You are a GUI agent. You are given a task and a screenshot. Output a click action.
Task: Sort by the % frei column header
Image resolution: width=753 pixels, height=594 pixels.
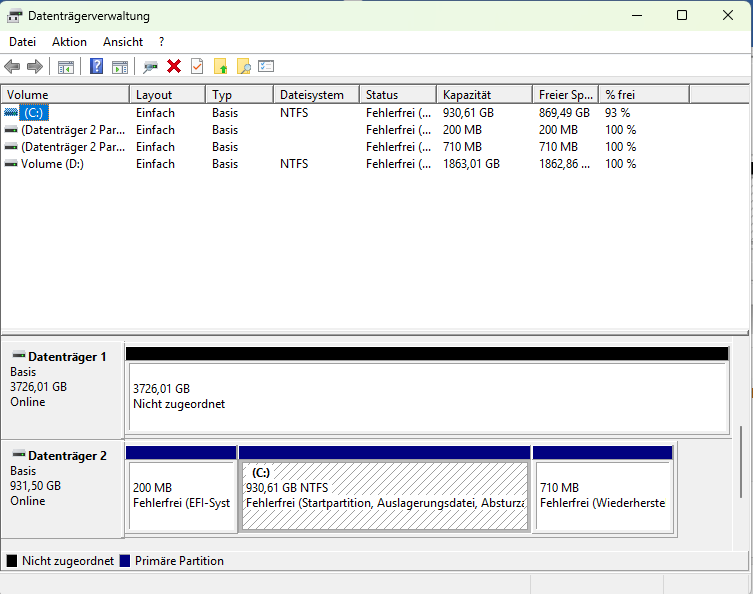(x=644, y=95)
